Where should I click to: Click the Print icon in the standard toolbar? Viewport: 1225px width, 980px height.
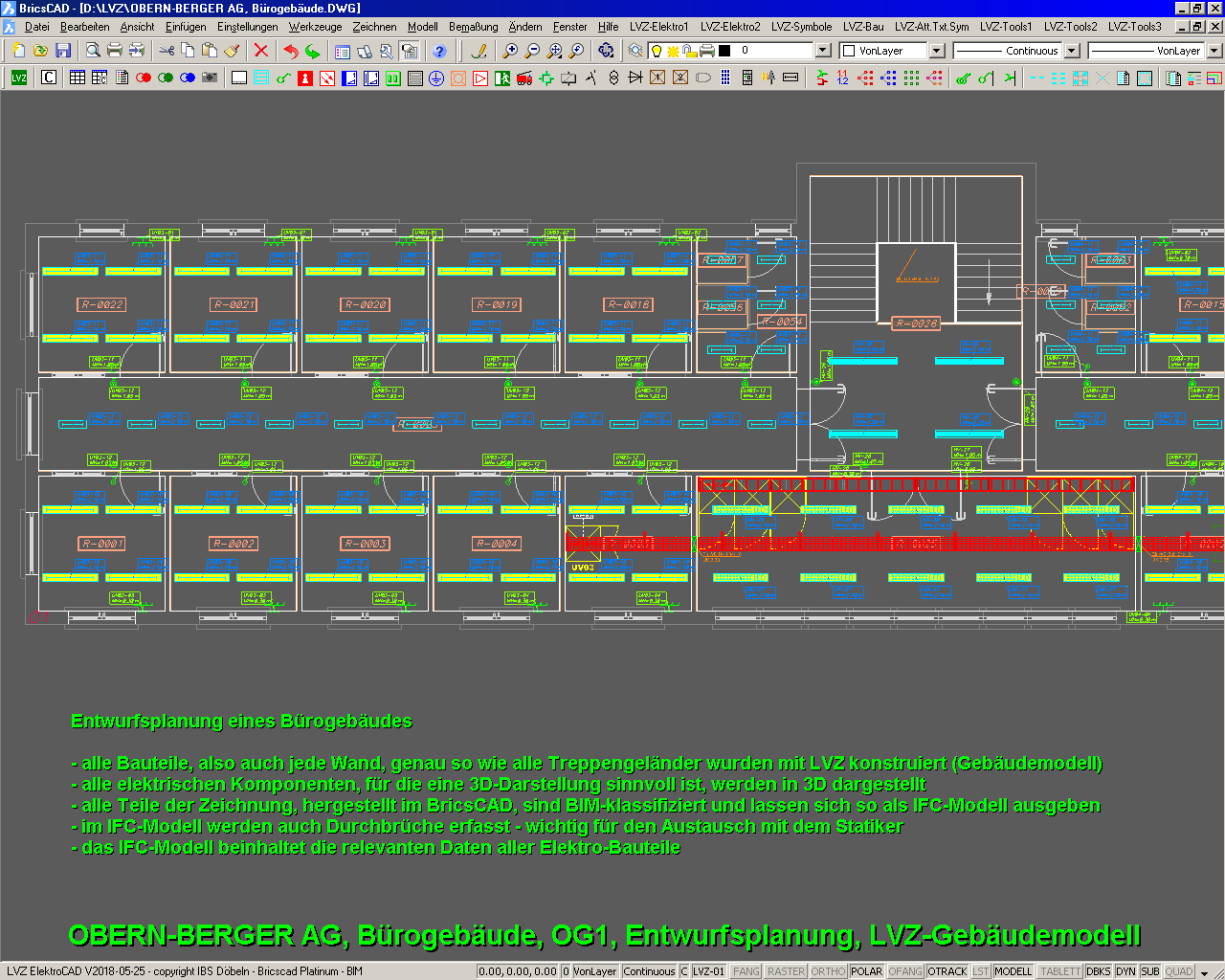tap(115, 51)
